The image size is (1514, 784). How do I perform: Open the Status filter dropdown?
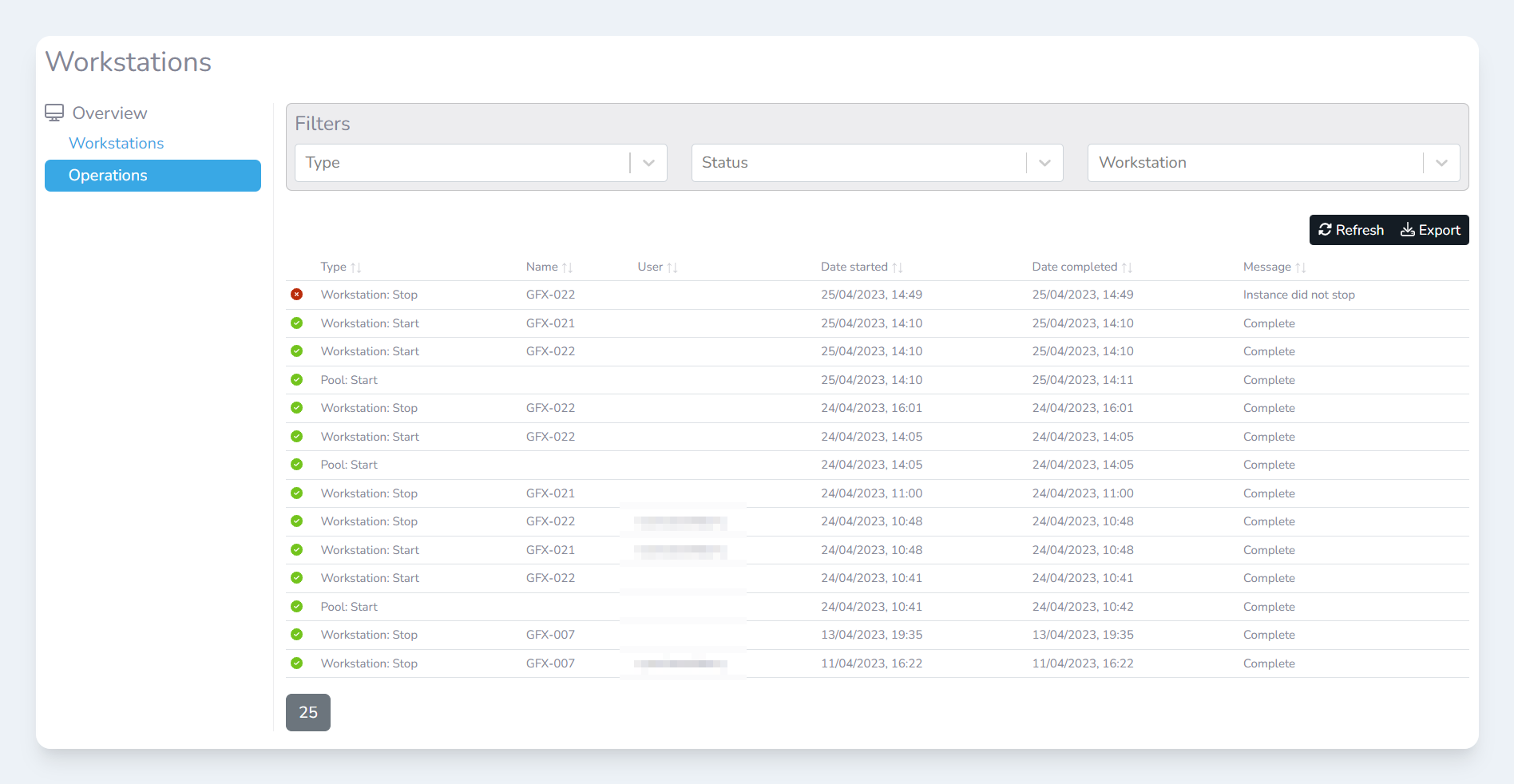[x=1044, y=163]
